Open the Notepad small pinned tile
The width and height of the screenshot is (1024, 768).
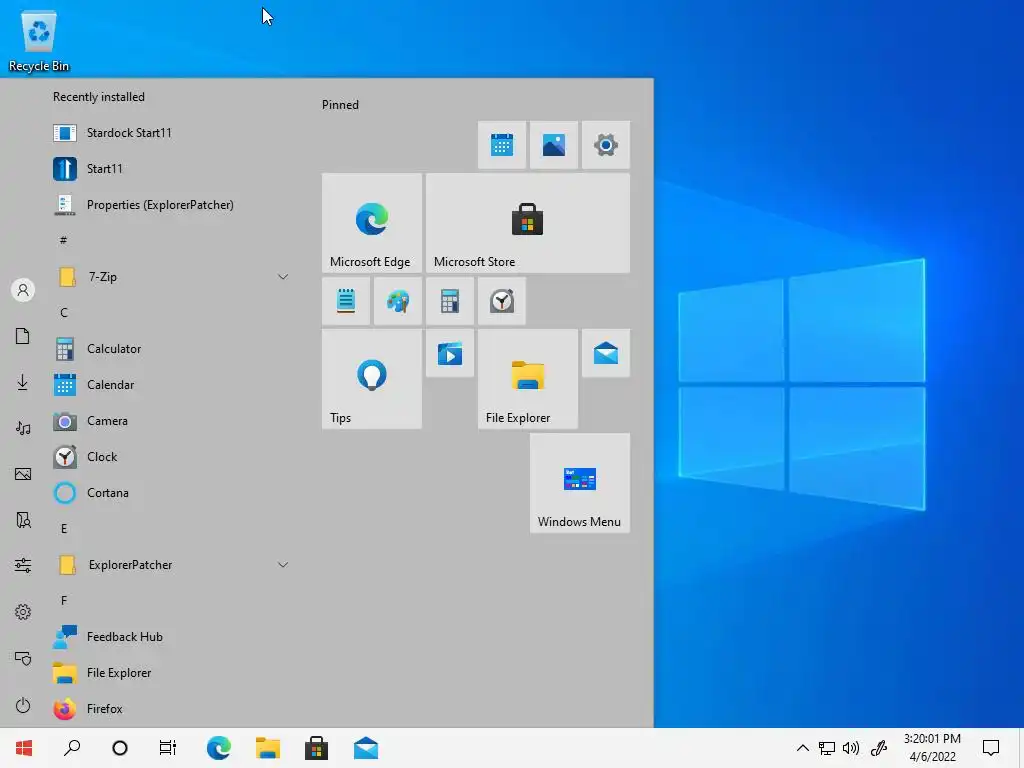[x=345, y=301]
